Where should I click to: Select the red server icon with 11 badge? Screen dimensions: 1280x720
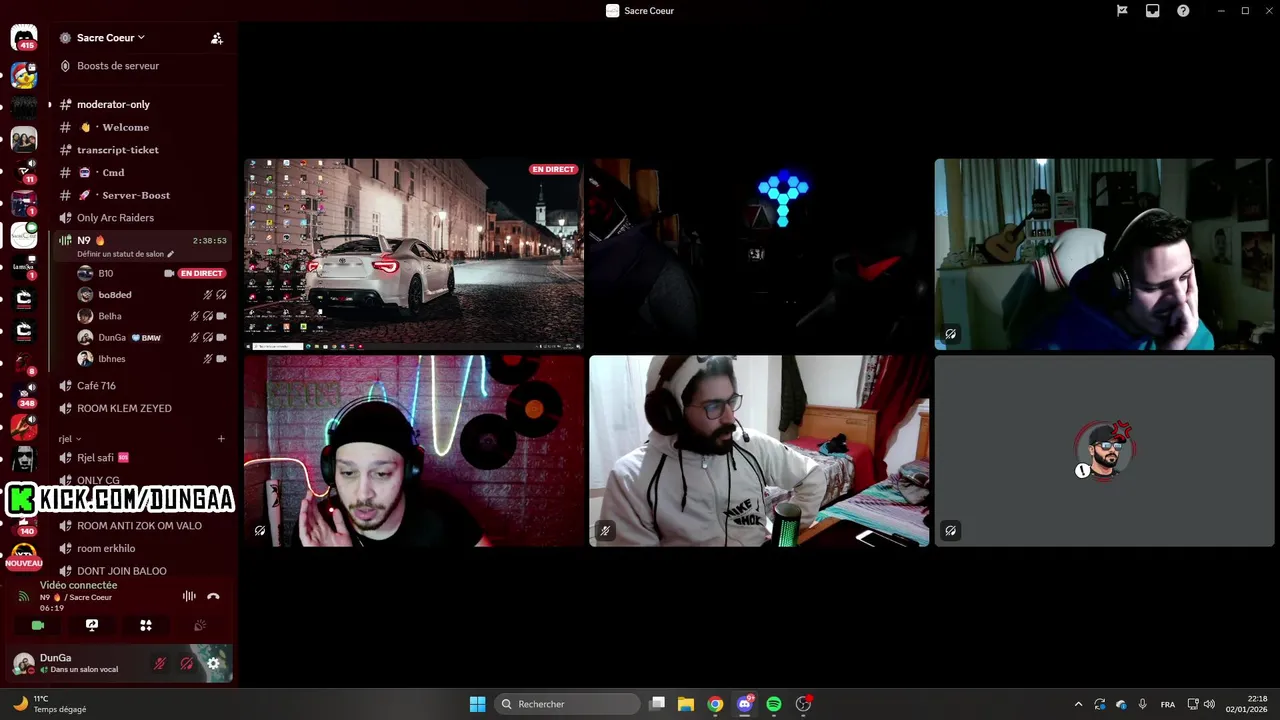pos(24,171)
